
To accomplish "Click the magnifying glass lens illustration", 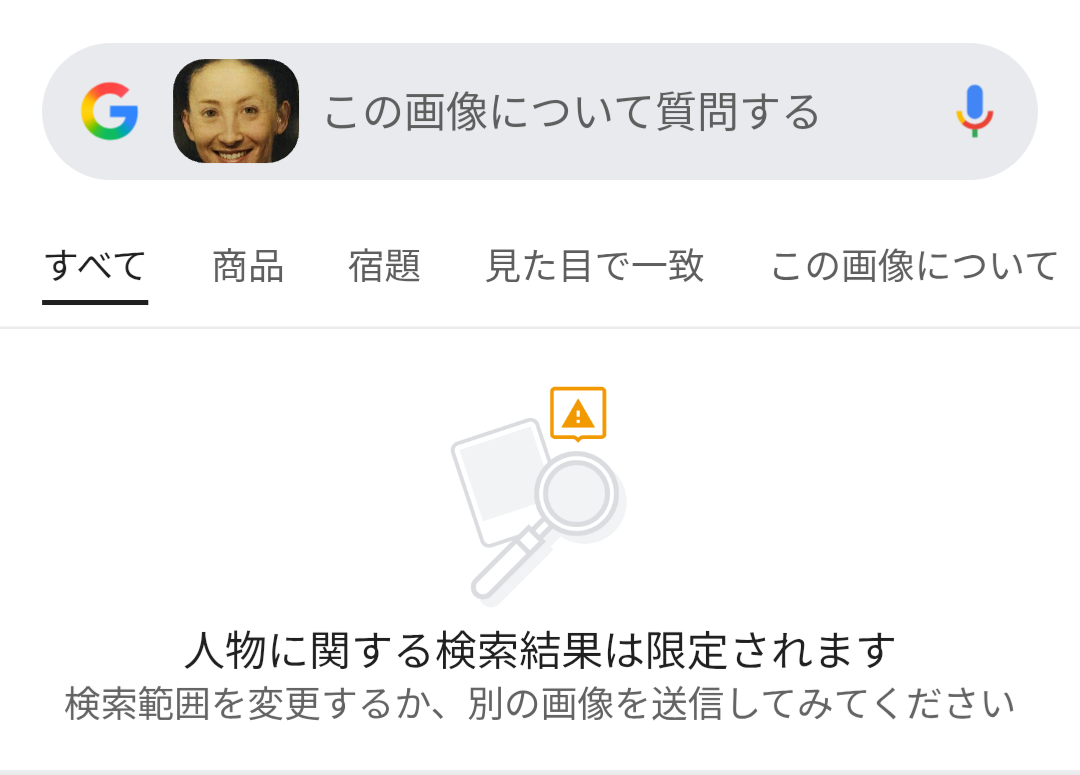I will click(x=576, y=493).
